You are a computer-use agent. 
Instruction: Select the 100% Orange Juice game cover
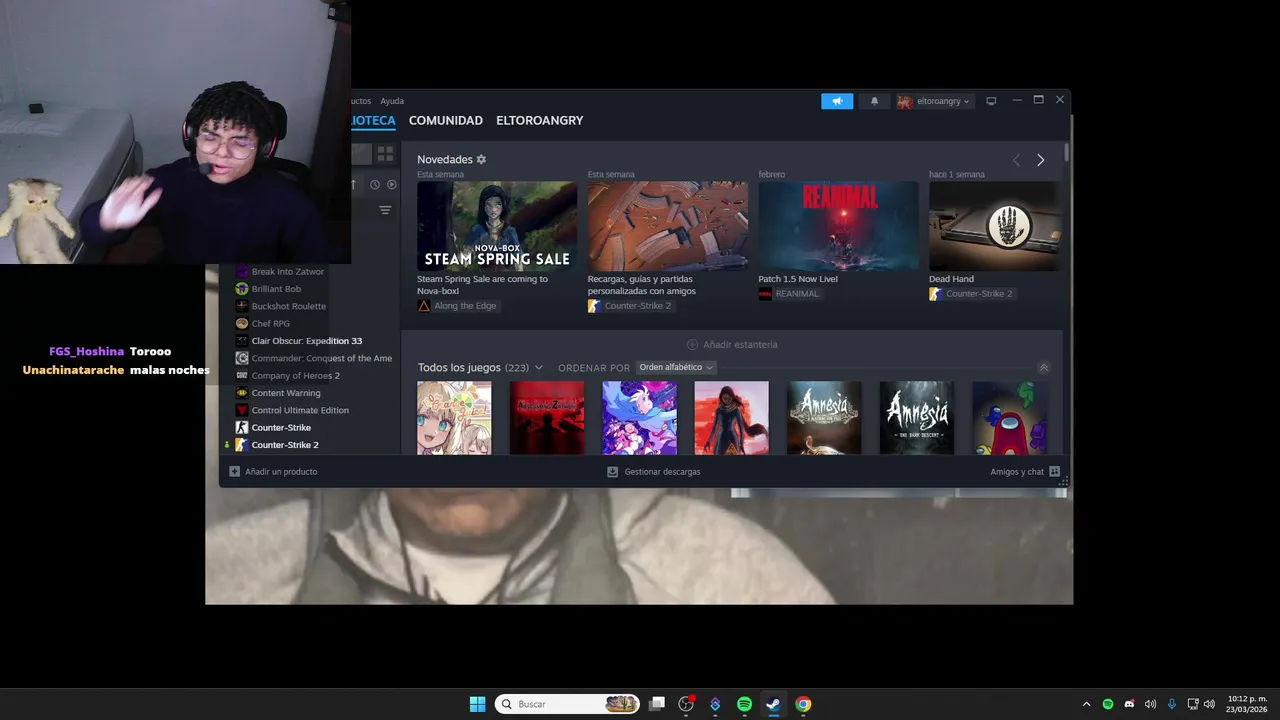pyautogui.click(x=454, y=418)
